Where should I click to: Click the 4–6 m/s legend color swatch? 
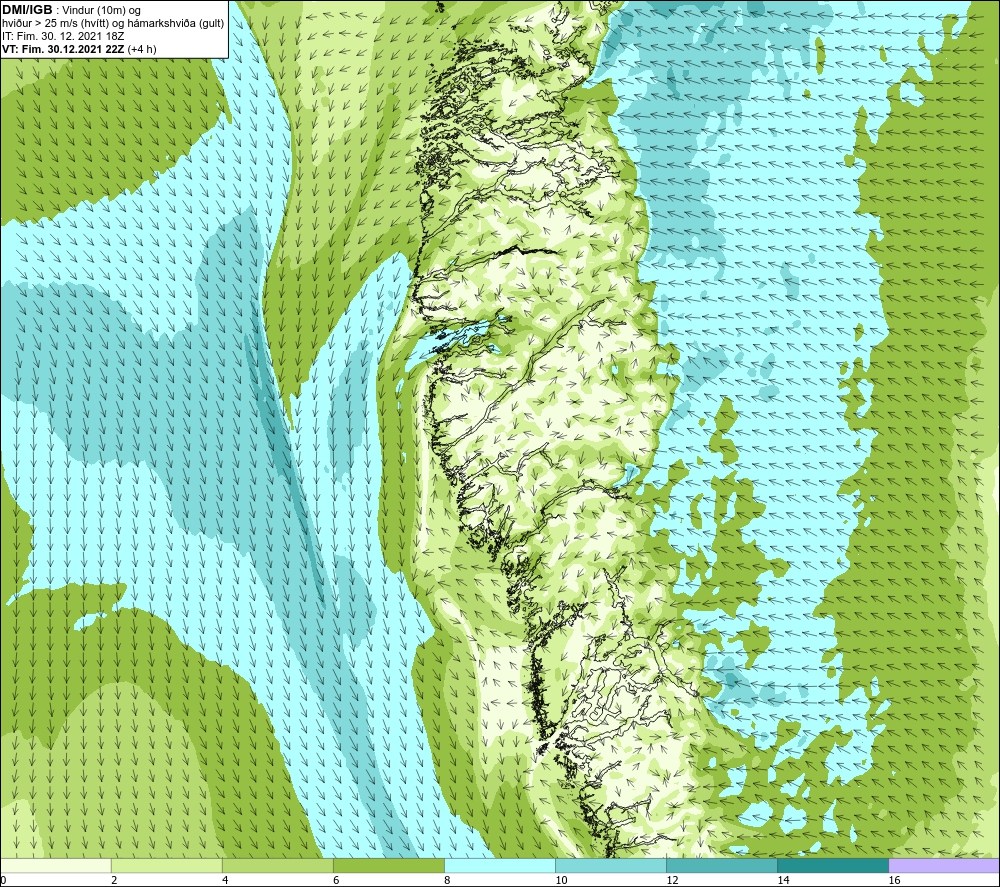pyautogui.click(x=277, y=865)
